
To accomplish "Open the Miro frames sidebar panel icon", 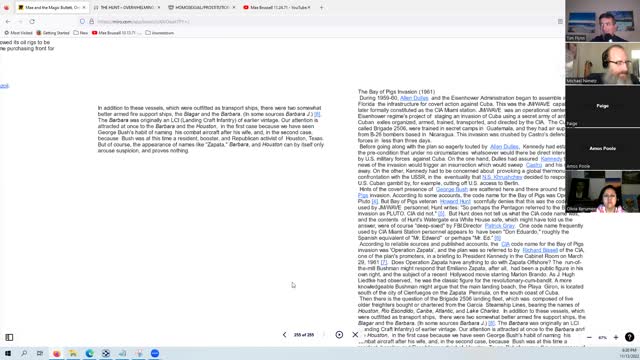I will pyautogui.click(x=9, y=337).
